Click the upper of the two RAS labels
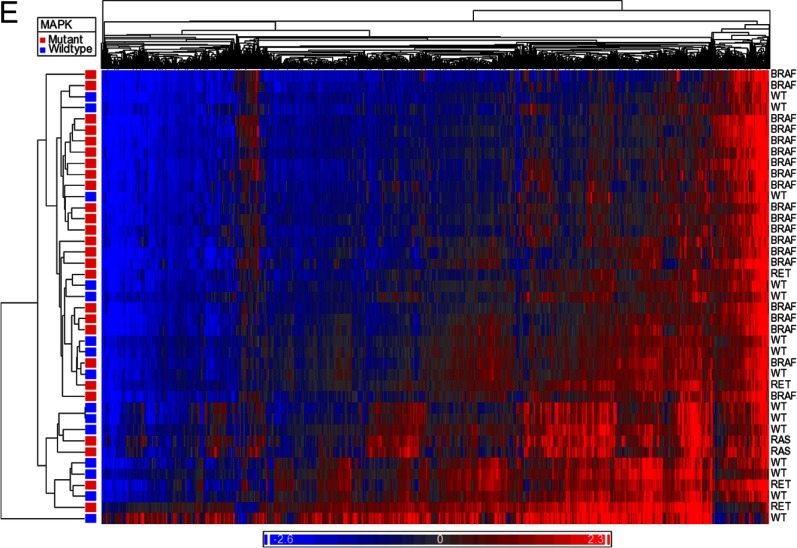 (x=780, y=440)
